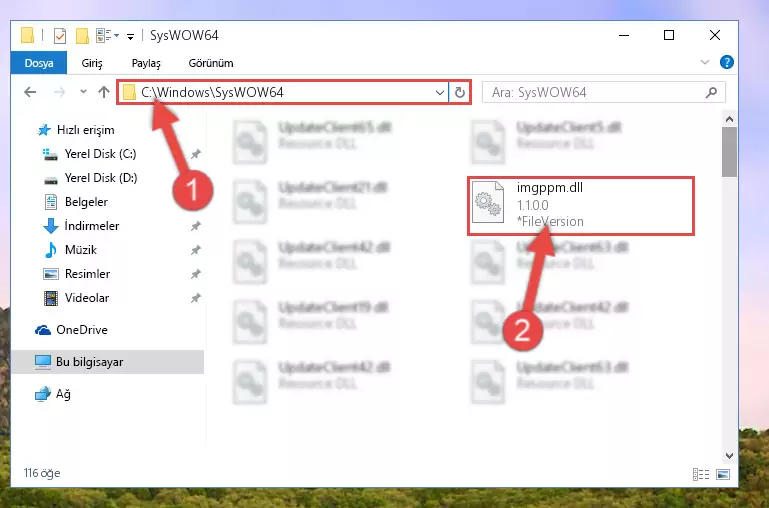The width and height of the screenshot is (769, 508).
Task: Select Hızlı erişim in navigation pane
Action: 86,130
